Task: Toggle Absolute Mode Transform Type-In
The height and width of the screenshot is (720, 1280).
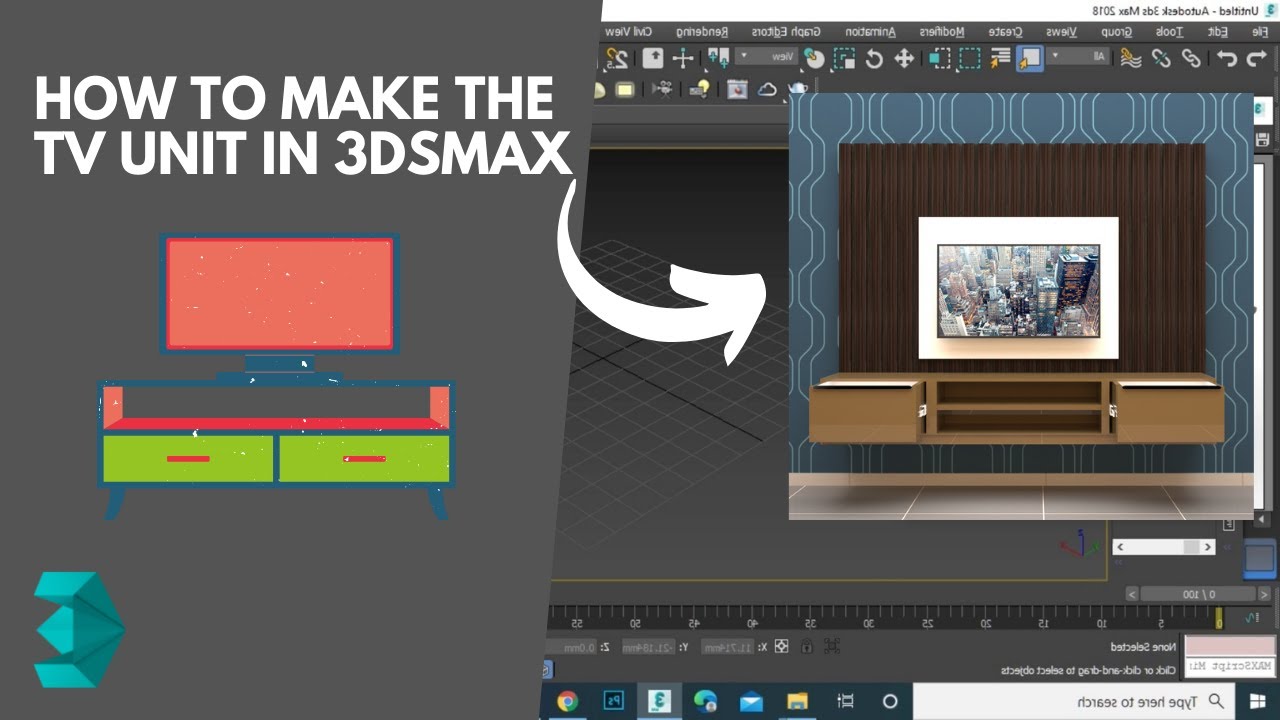Action: [x=781, y=647]
